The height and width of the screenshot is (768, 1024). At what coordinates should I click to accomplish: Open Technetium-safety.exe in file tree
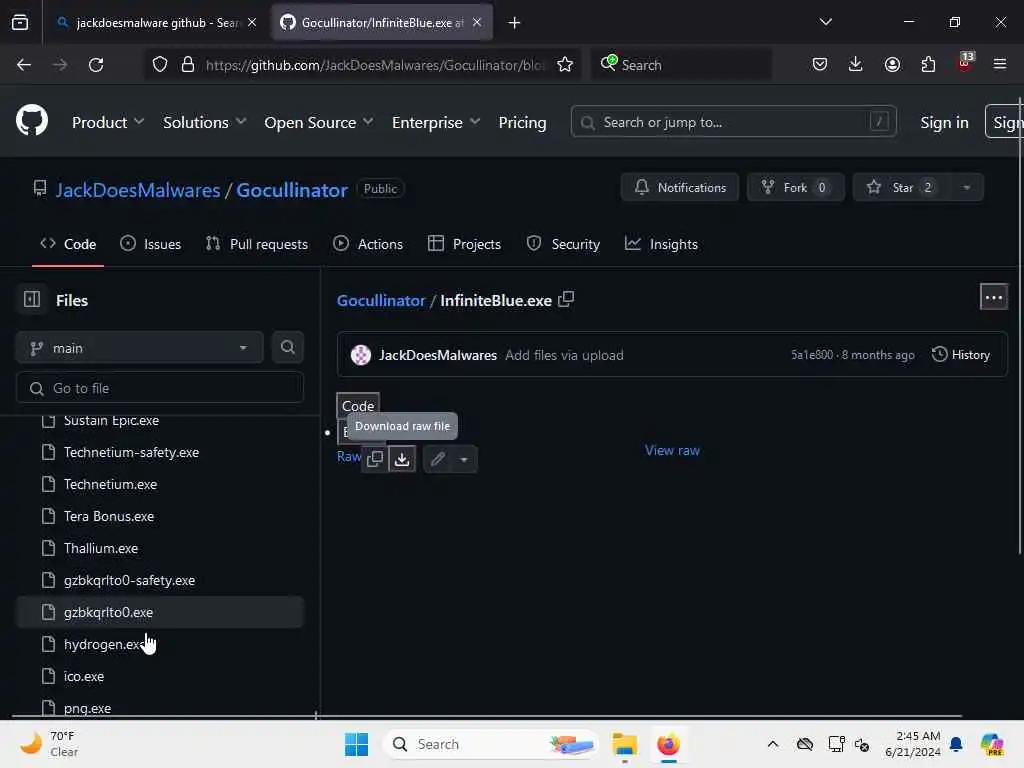[x=160, y=452]
